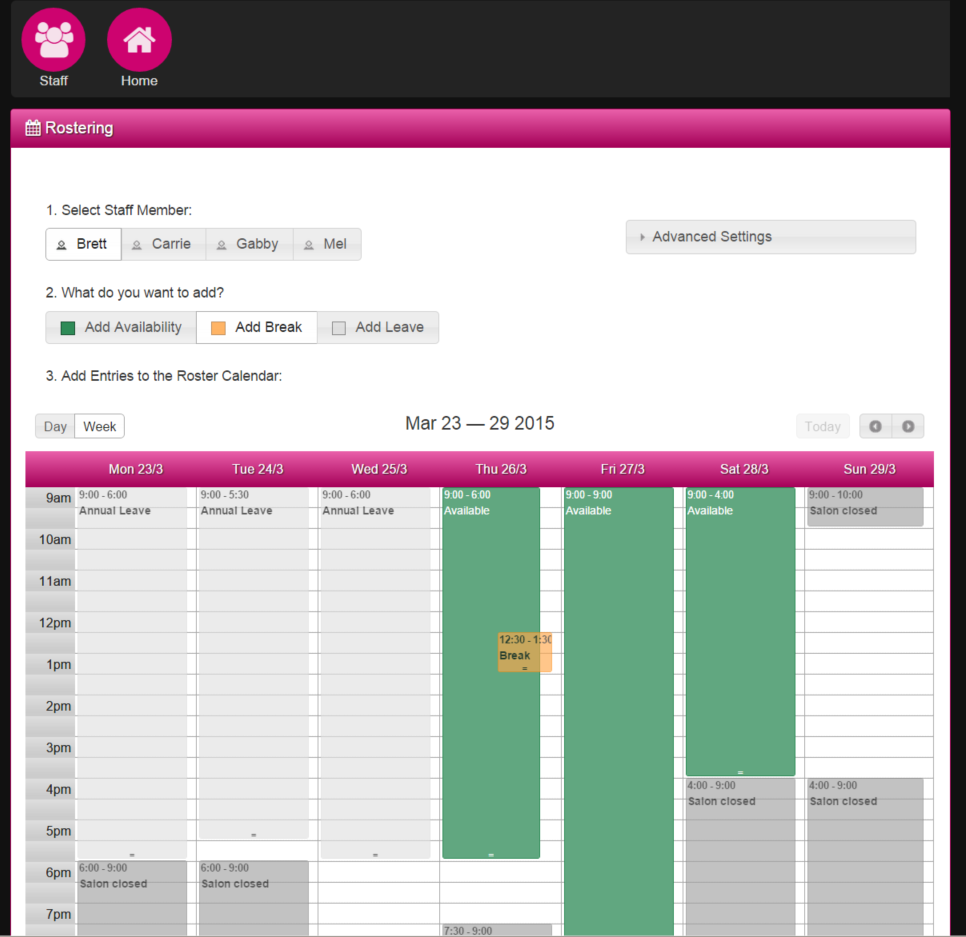Click the resize handle of Tuesday's Annual Leave

click(253, 835)
